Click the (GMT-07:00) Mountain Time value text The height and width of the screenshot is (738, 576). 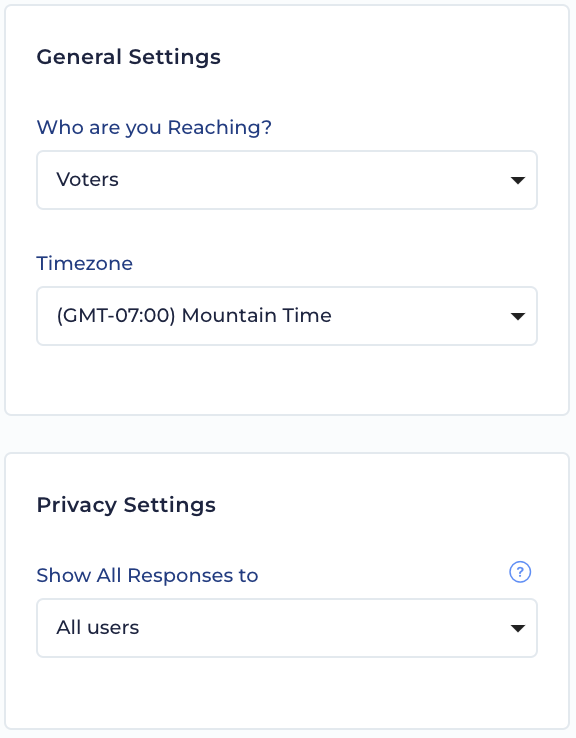point(194,315)
